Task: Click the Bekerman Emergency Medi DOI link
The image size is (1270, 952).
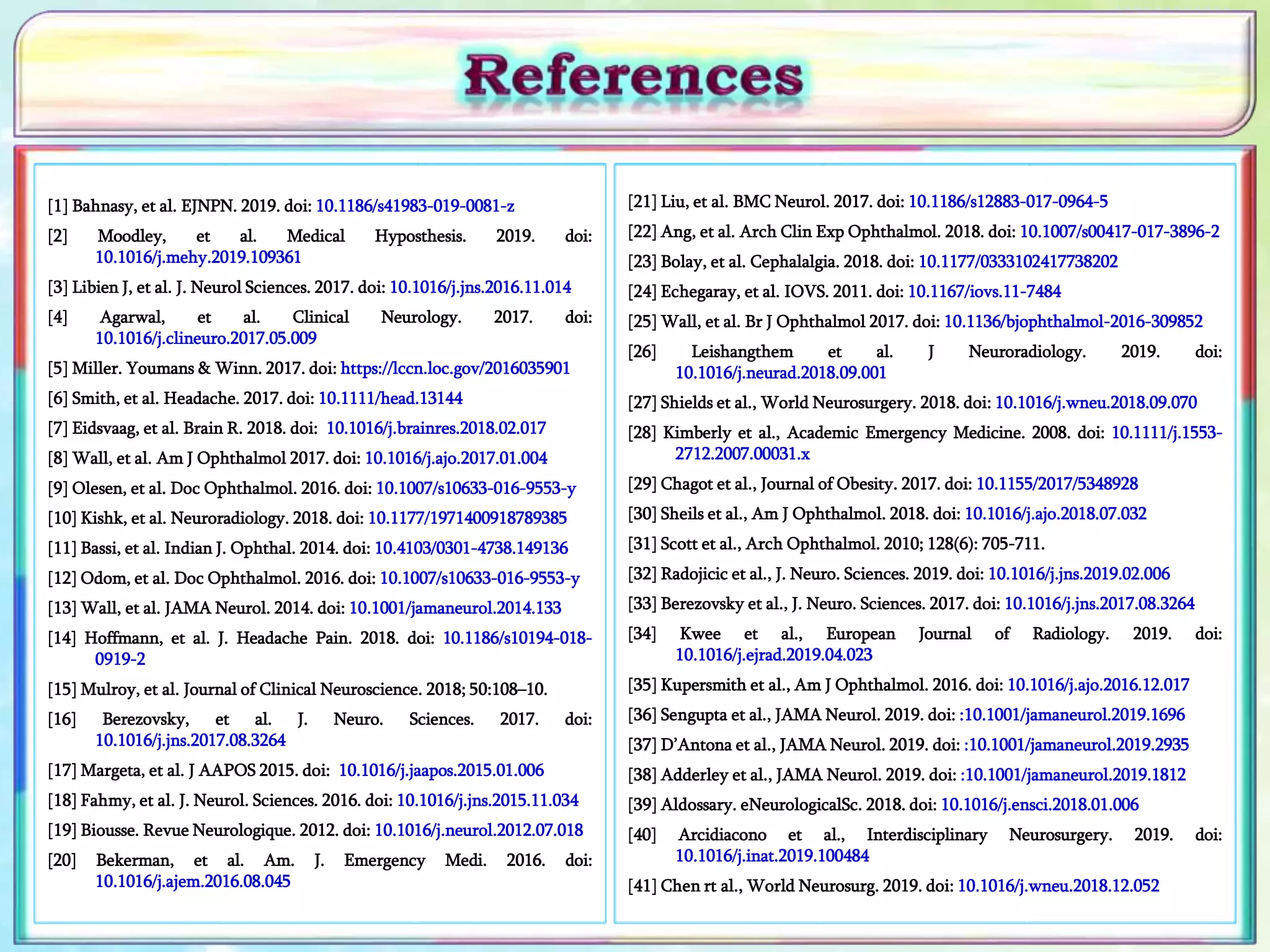Action: (x=192, y=881)
